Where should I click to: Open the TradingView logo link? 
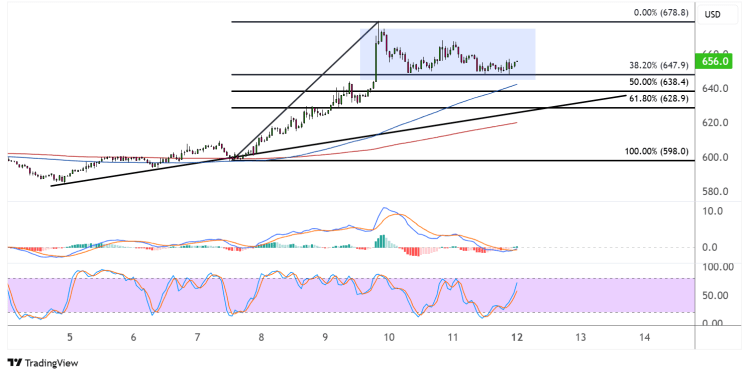[x=43, y=363]
